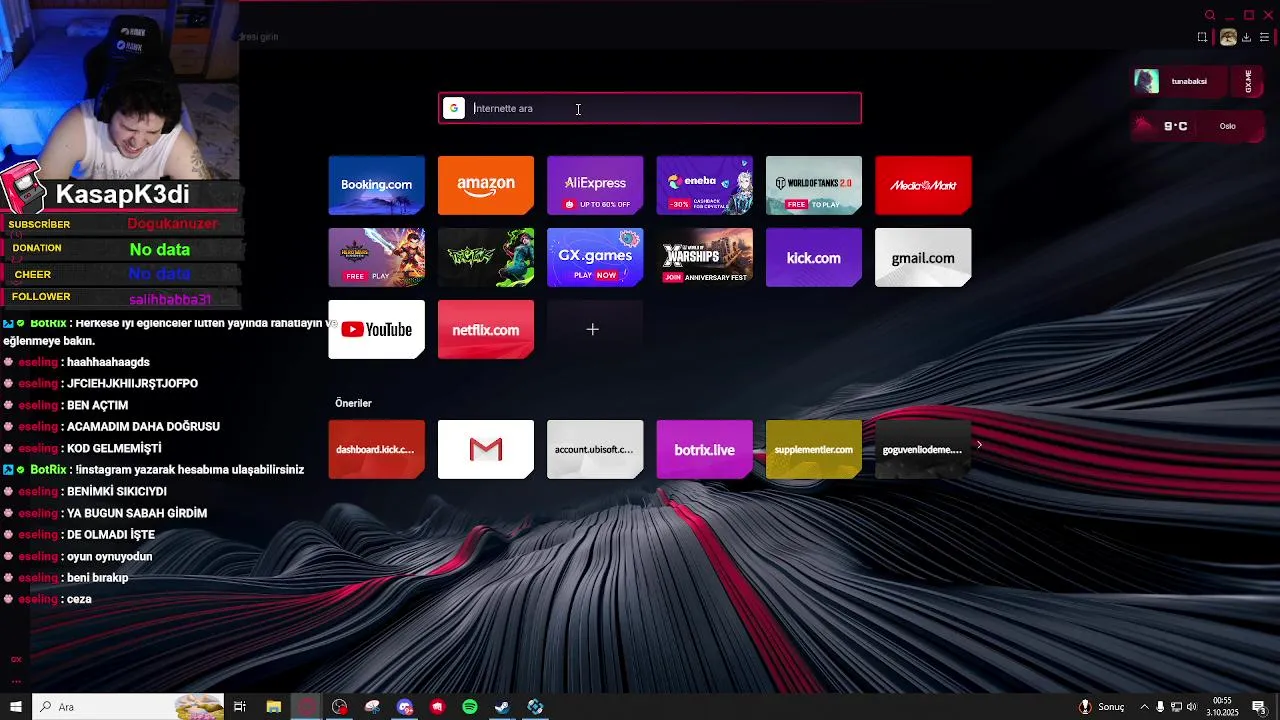Open the account.ubisoft.com suggestion
Image resolution: width=1280 pixels, height=720 pixels.
tap(595, 449)
